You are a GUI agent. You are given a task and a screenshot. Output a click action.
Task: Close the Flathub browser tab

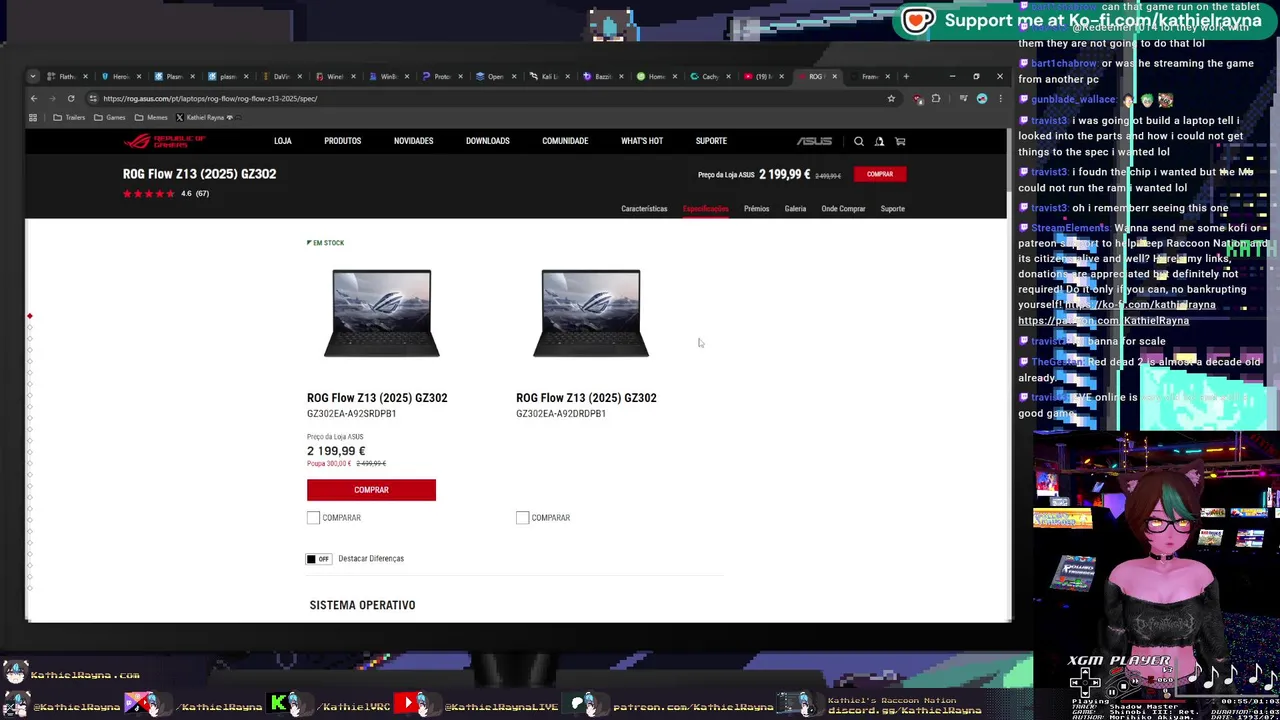pyautogui.click(x=85, y=76)
